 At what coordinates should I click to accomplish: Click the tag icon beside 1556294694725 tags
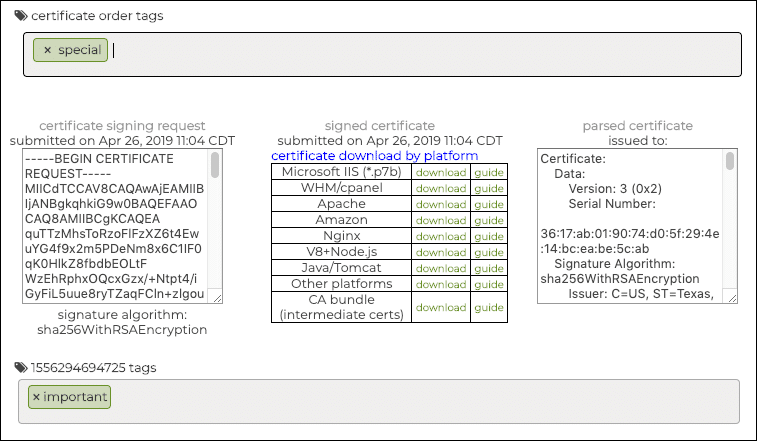21,368
